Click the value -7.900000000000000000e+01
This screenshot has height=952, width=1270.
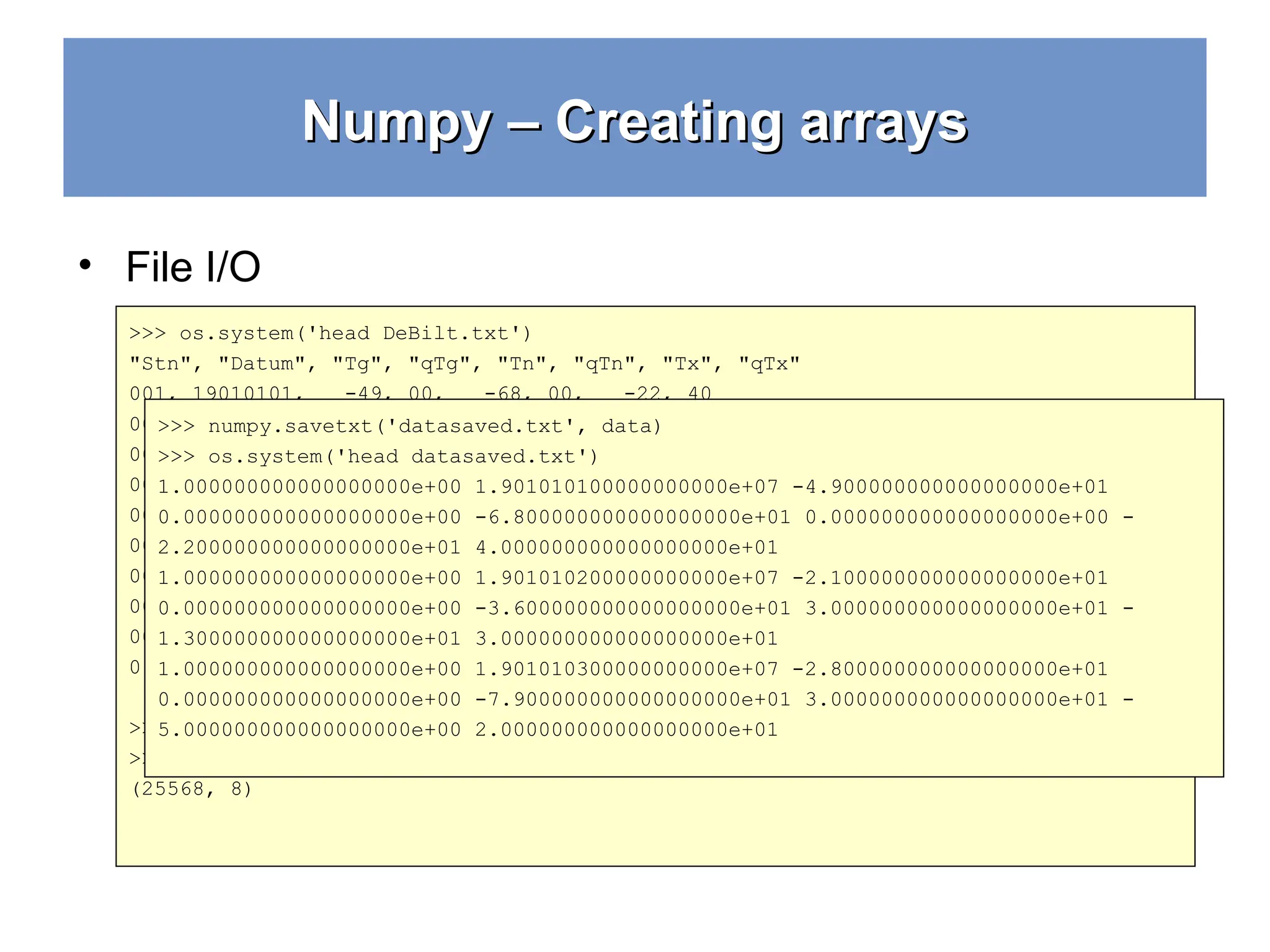pyautogui.click(x=633, y=700)
